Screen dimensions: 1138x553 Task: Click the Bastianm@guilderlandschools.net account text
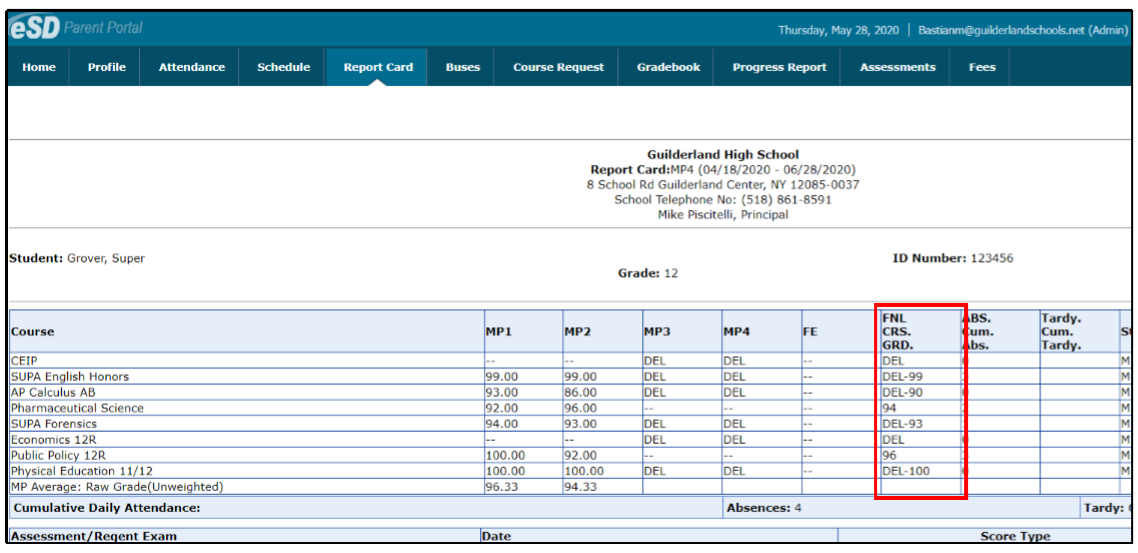[x=1023, y=30]
